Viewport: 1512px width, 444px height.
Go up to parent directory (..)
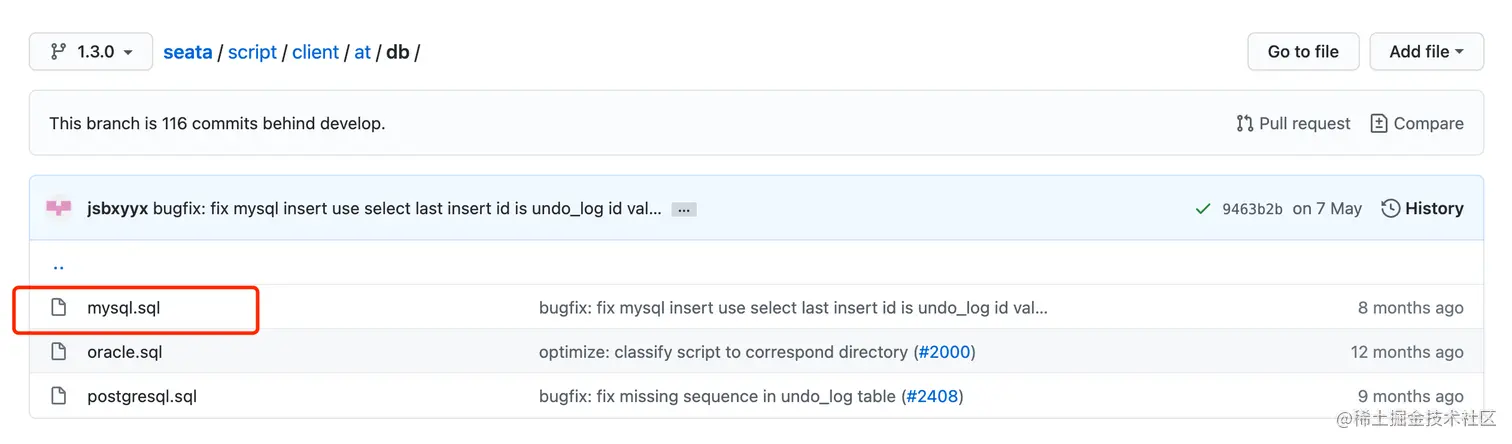click(58, 266)
